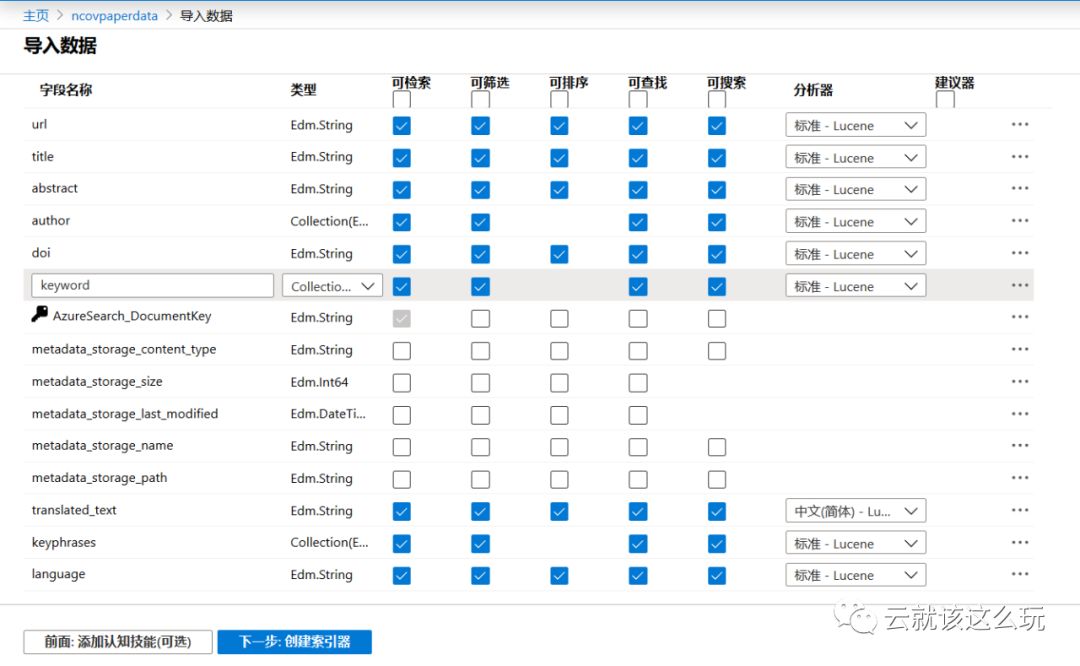Toggle the 可检索 select-all header checkbox
Viewport: 1080px width, 666px height.
click(x=402, y=100)
